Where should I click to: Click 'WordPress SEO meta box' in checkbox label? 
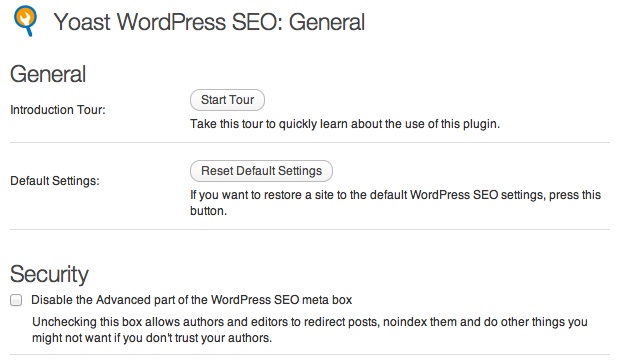point(281,300)
